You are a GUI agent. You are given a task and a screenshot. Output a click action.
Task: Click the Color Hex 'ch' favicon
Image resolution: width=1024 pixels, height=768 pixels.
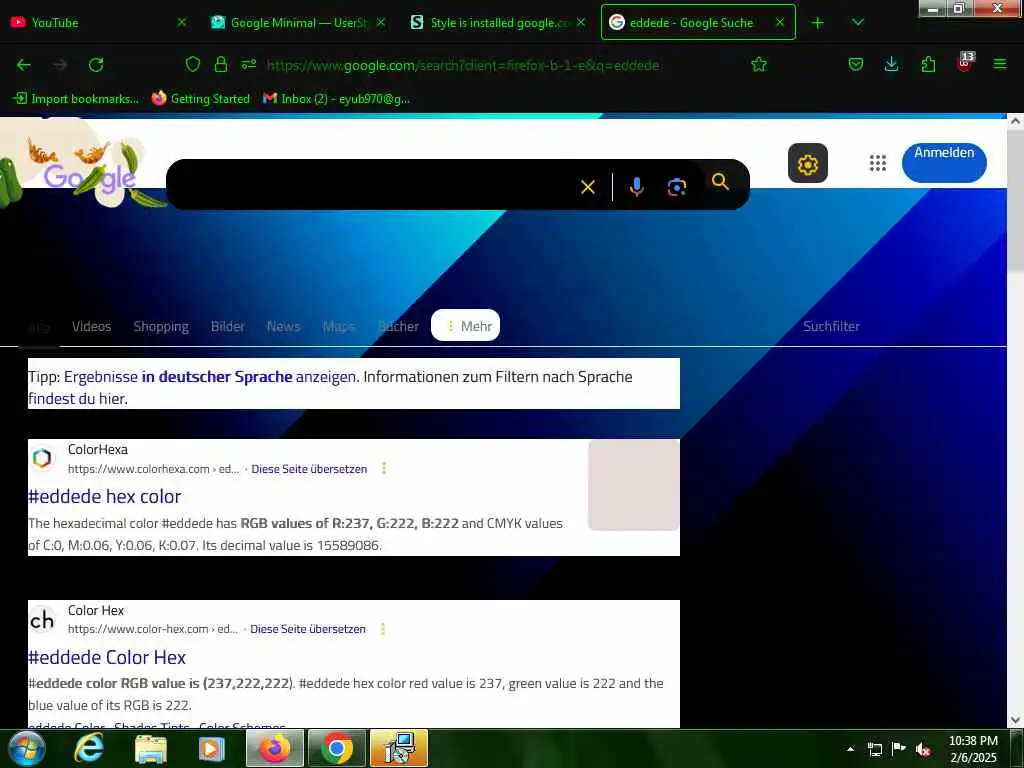(x=42, y=620)
